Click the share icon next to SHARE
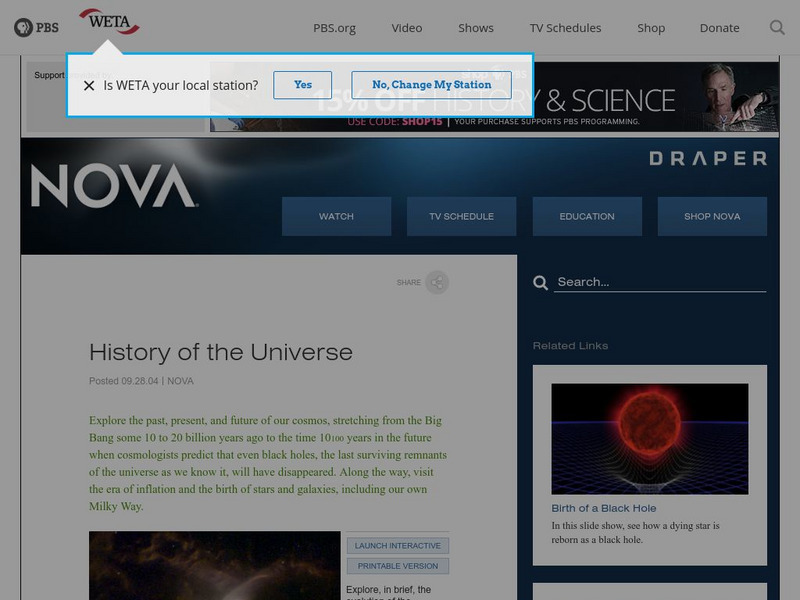 tap(437, 282)
